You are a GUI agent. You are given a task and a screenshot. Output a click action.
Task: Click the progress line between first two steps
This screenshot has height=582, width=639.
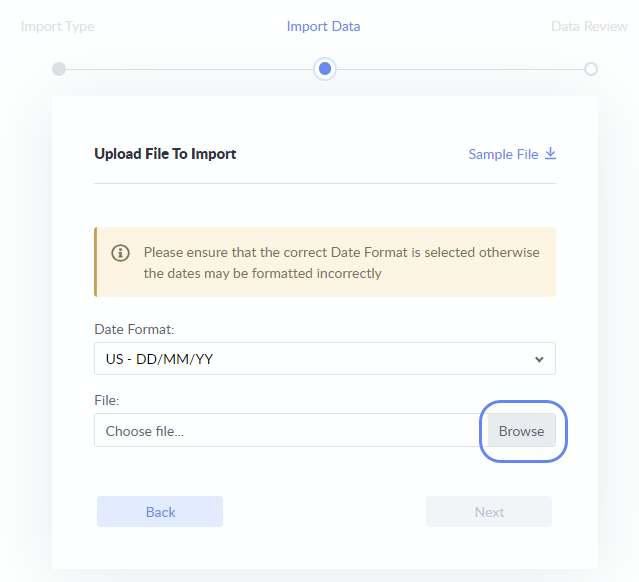190,69
